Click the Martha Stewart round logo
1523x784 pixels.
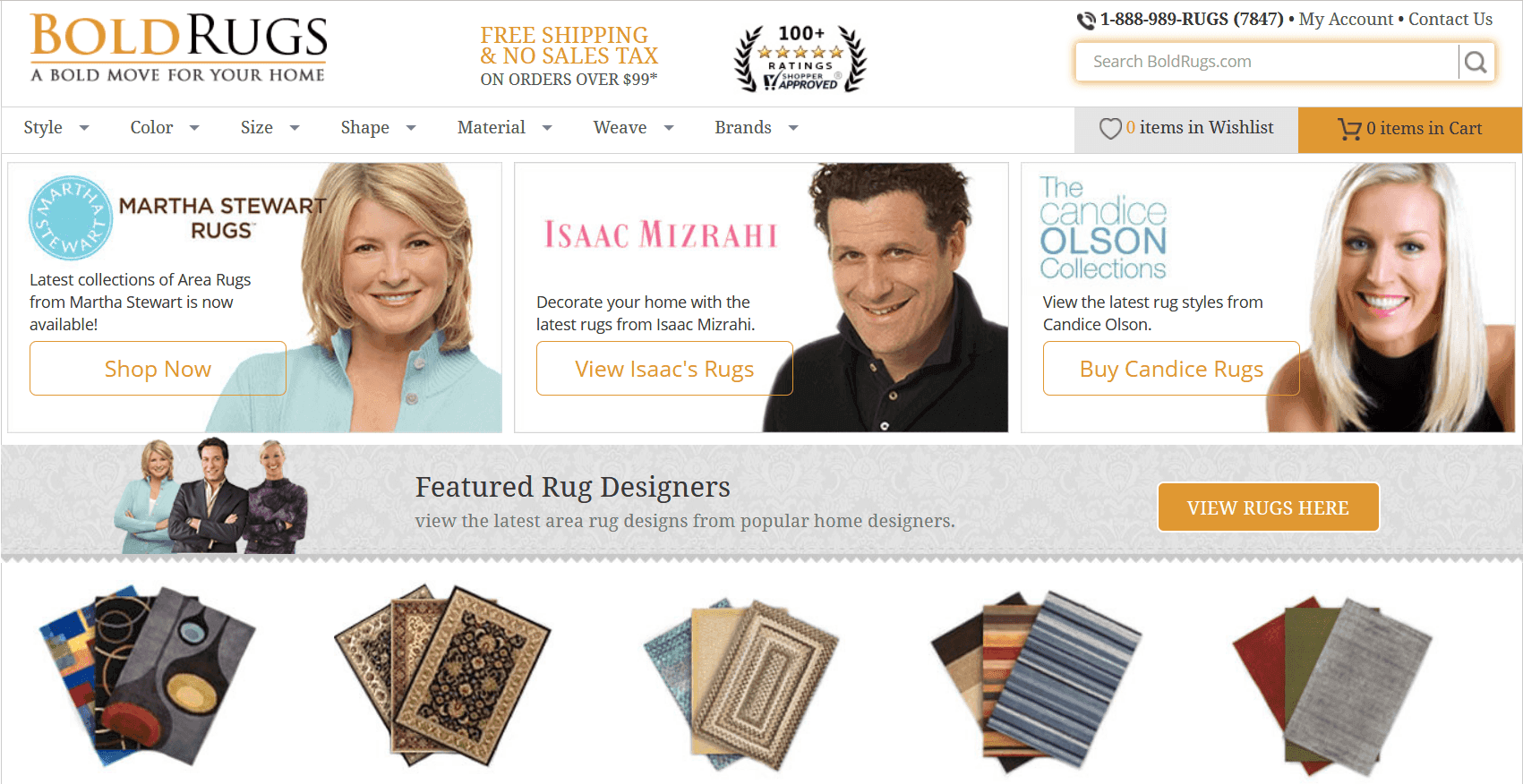pyautogui.click(x=71, y=217)
